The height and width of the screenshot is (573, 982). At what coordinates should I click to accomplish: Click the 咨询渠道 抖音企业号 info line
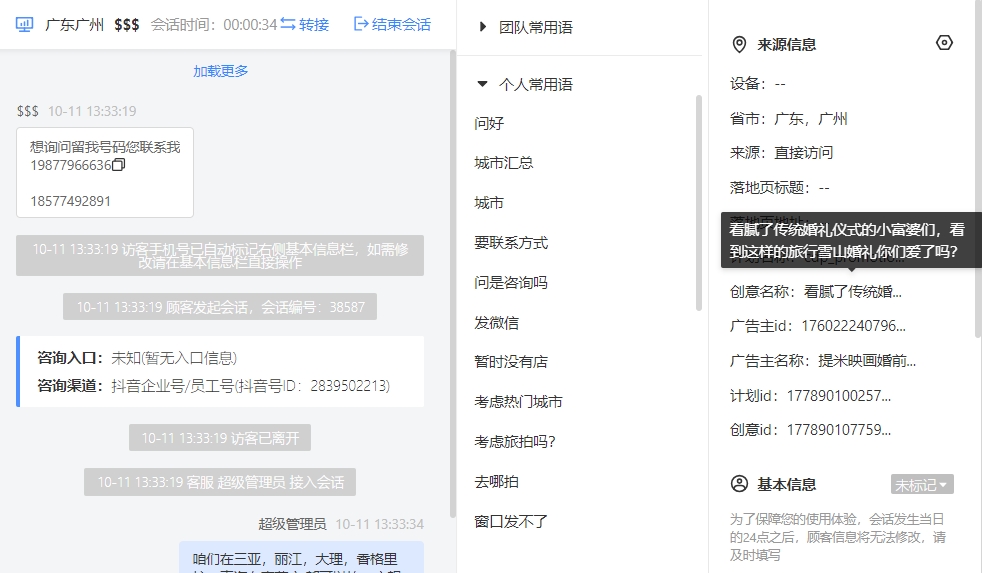click(x=214, y=385)
